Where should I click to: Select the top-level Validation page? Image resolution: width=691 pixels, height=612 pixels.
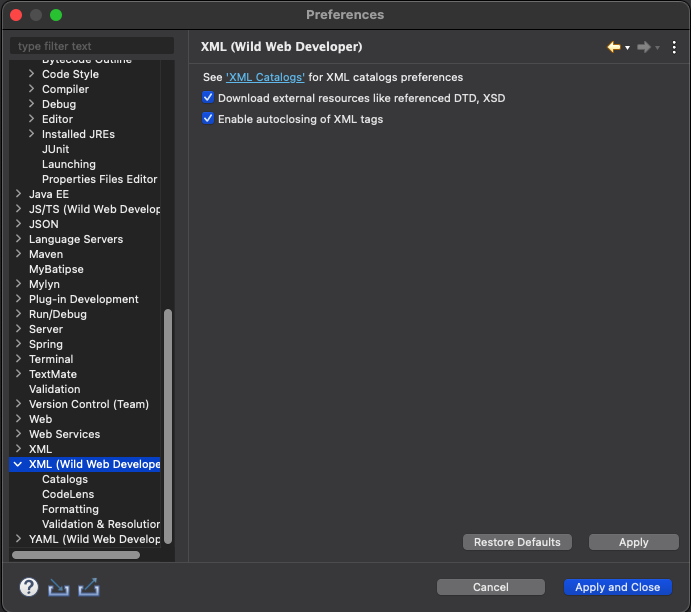coord(55,389)
